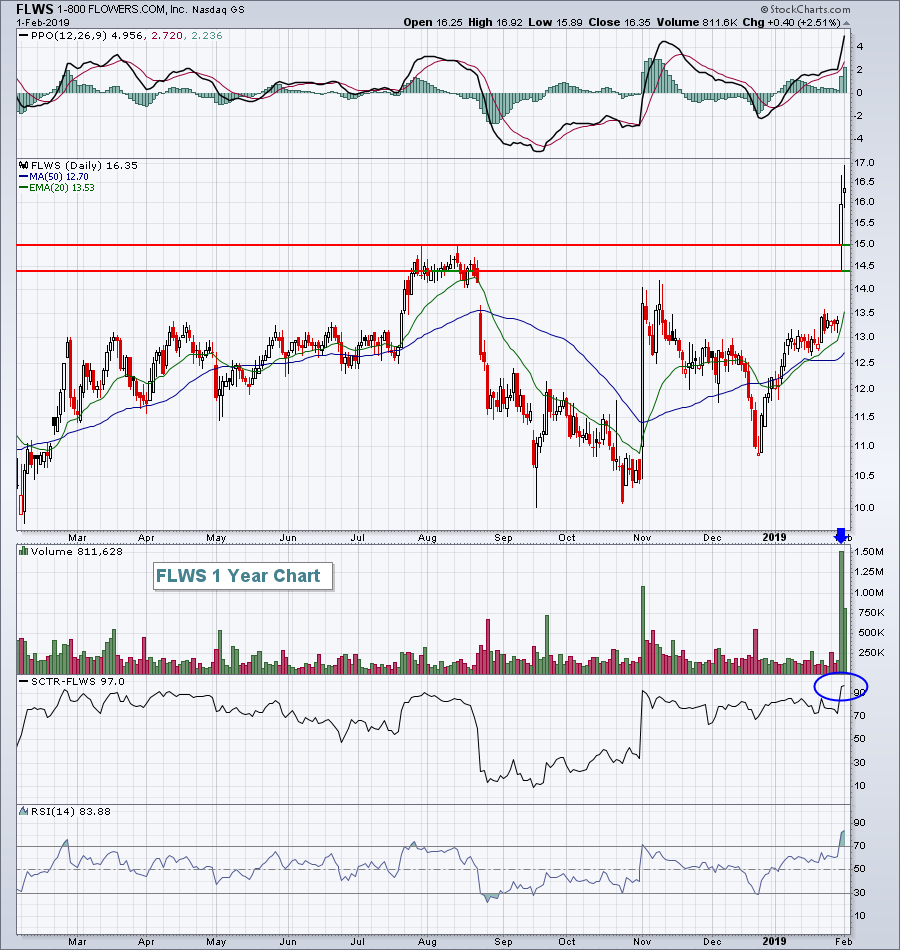The height and width of the screenshot is (950, 900).
Task: Click the red 2.720 PPO signal value
Action: [x=167, y=36]
